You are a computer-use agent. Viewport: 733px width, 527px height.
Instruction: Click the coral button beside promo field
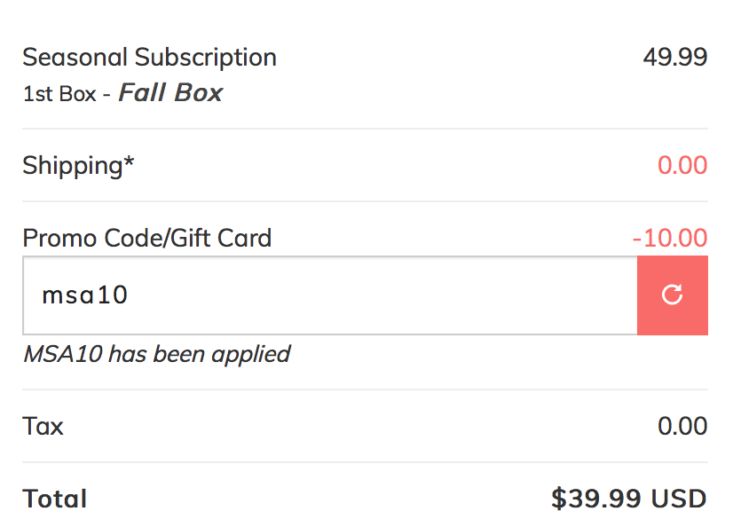(672, 295)
